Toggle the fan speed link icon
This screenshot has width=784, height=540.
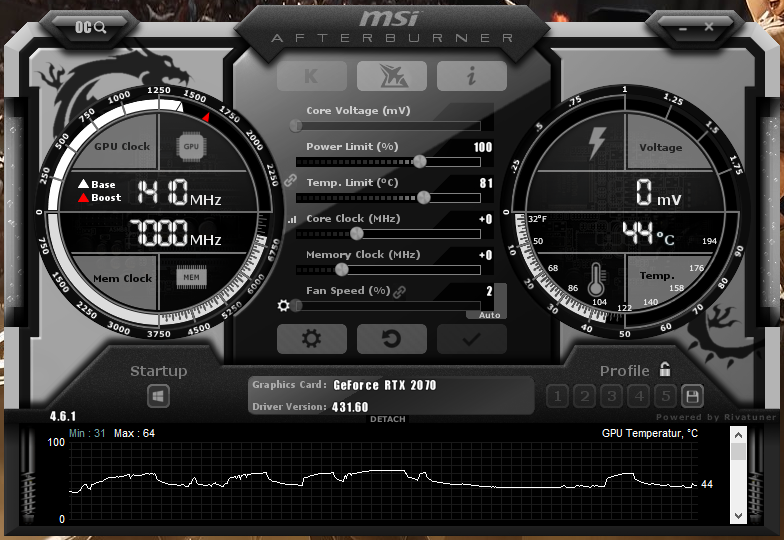(x=400, y=292)
